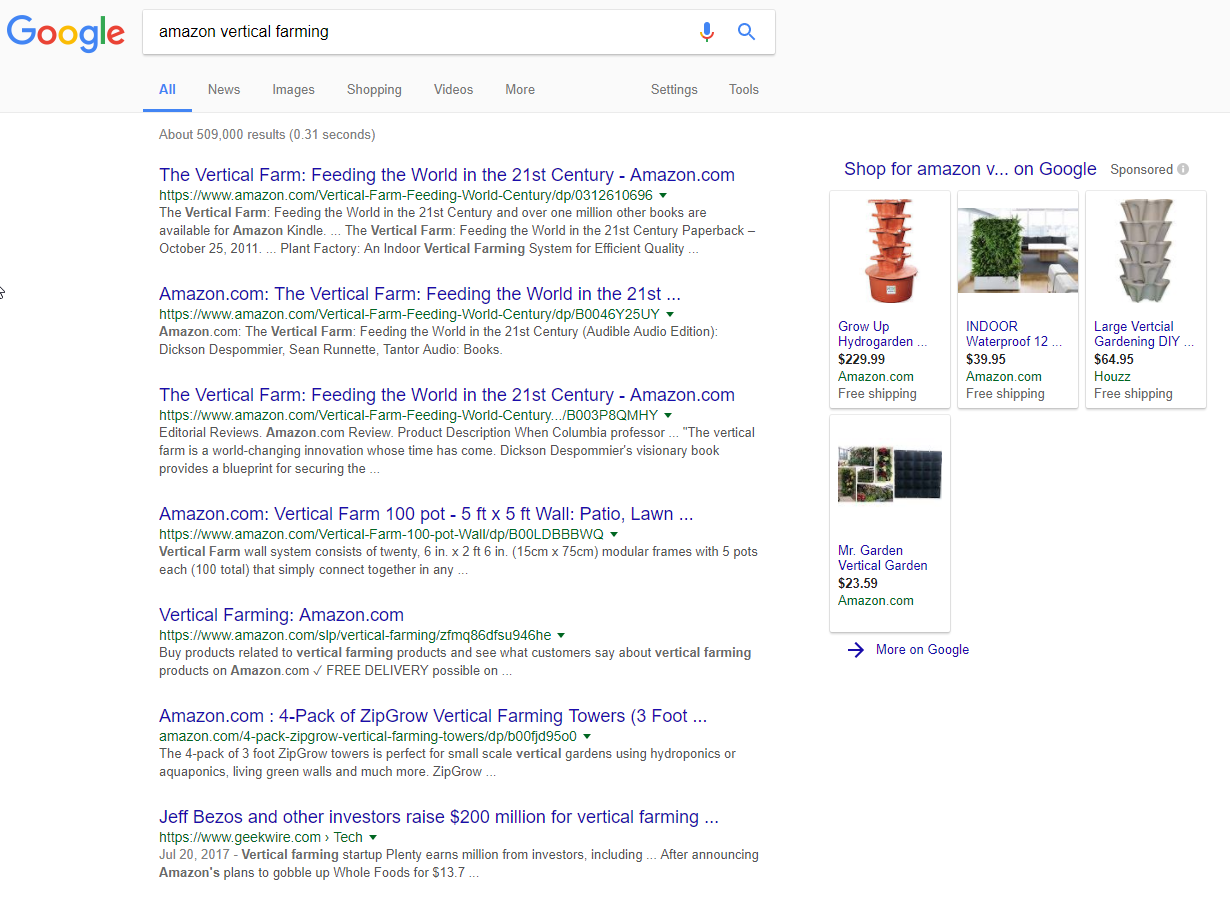This screenshot has width=1230, height=897.
Task: Click the Sponsored label
Action: [x=1141, y=170]
